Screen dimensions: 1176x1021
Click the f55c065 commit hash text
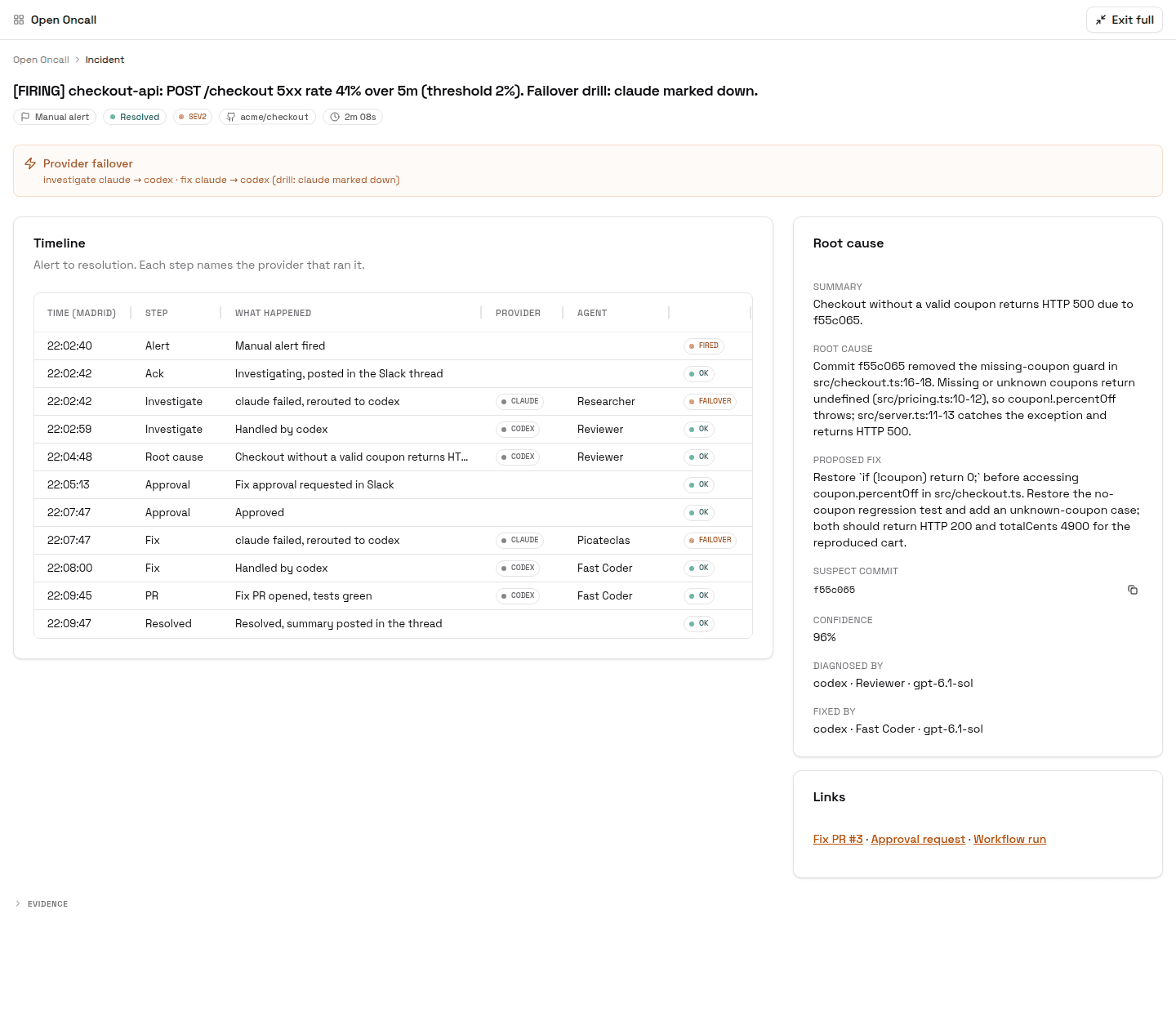(835, 590)
